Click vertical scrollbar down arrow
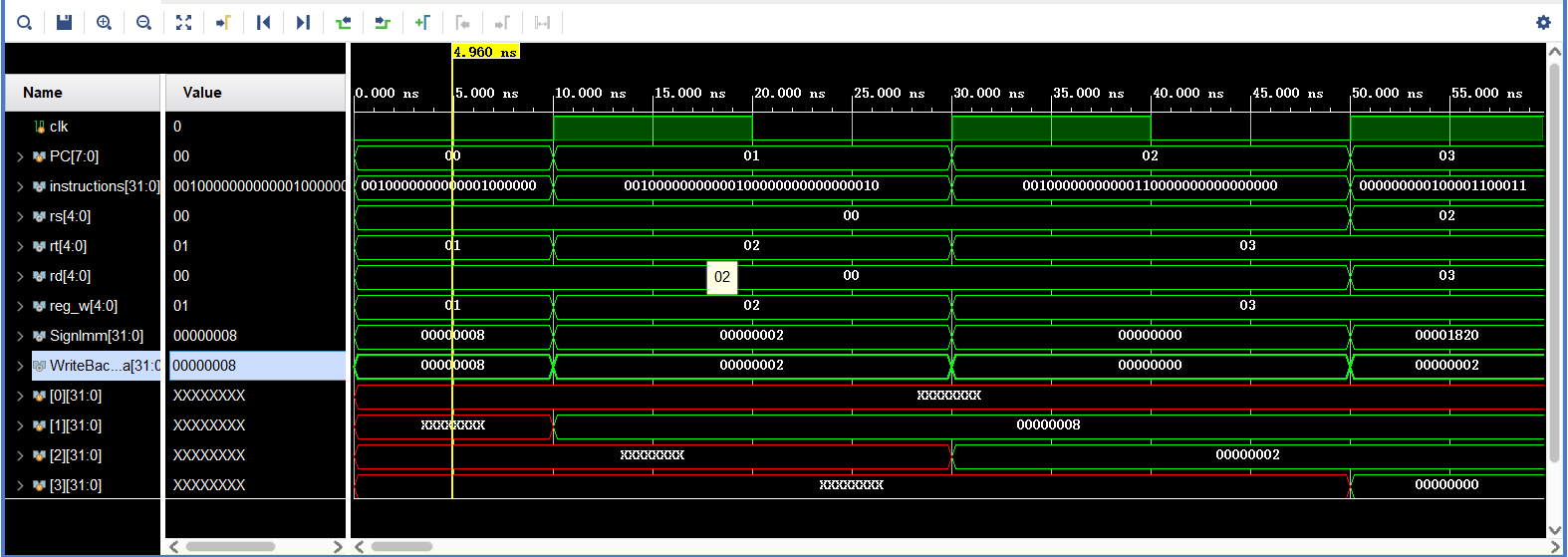 [x=1555, y=530]
